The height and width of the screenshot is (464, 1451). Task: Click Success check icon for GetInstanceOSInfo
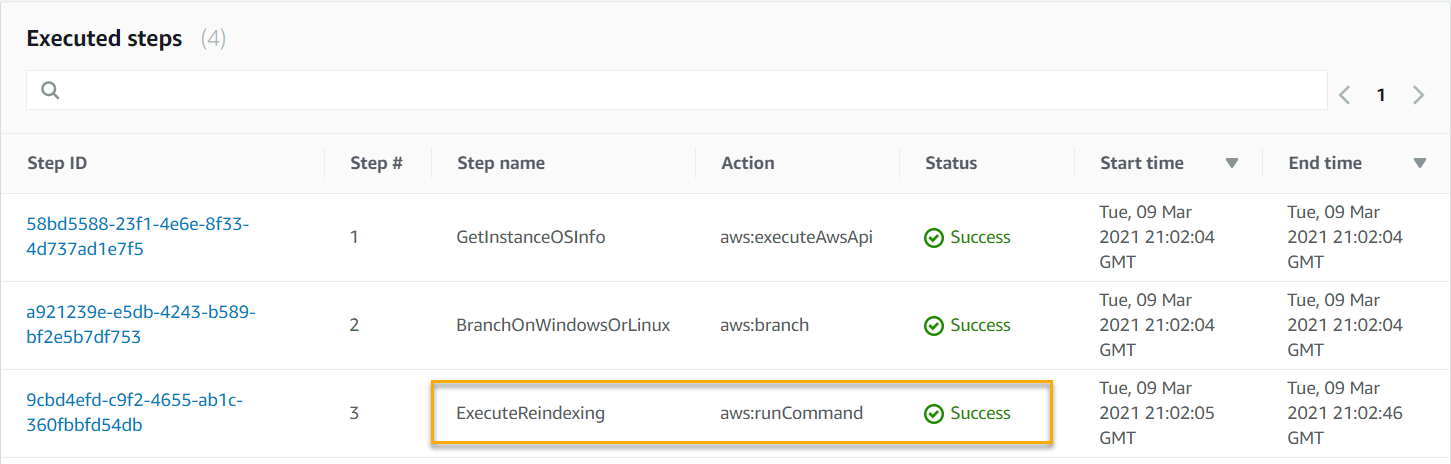point(934,238)
